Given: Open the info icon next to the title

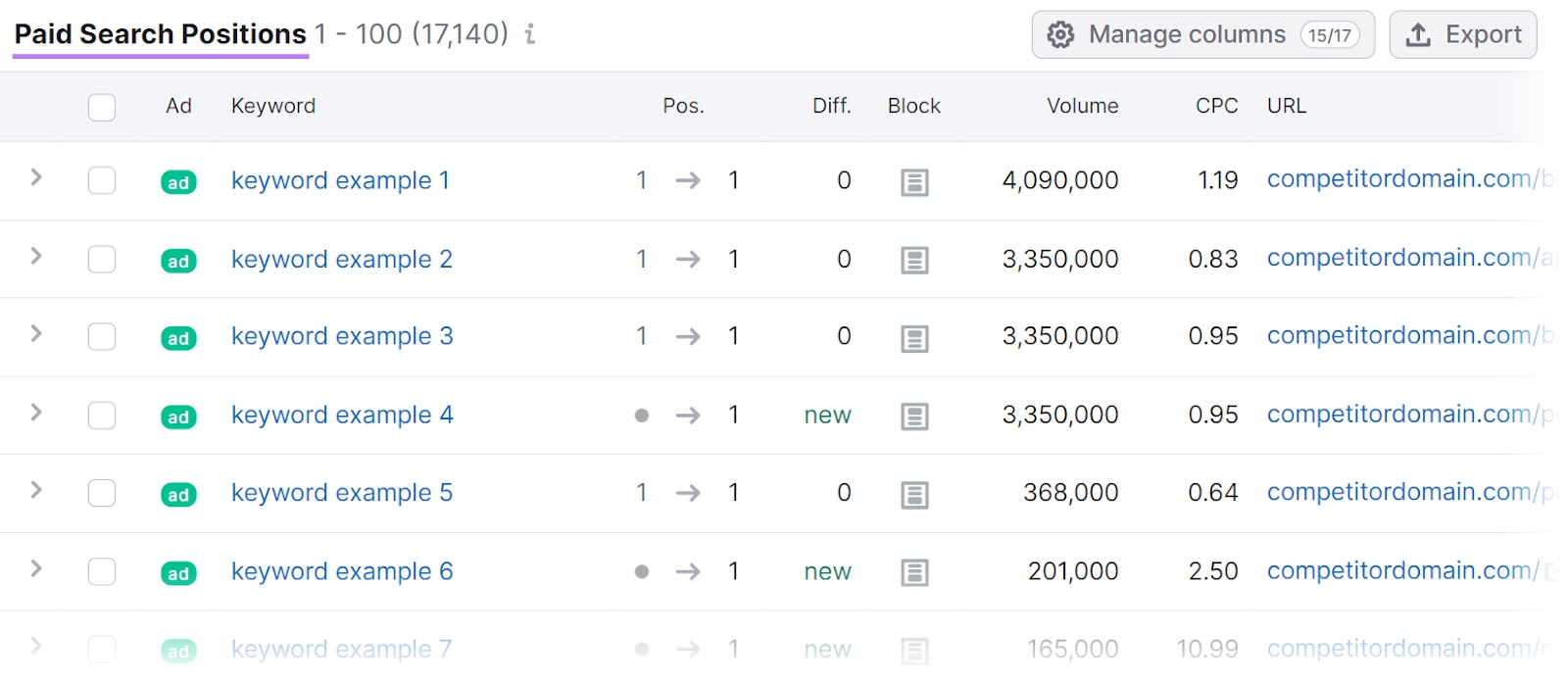Looking at the screenshot, I should click(x=529, y=34).
